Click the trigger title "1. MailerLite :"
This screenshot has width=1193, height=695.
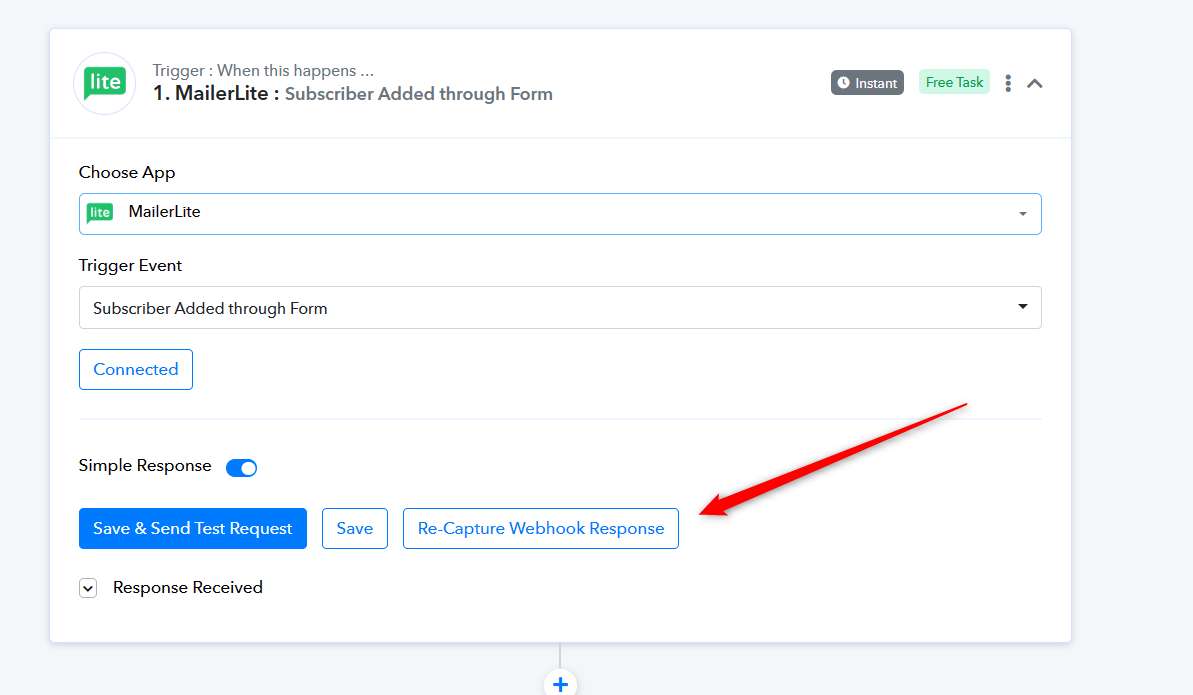[x=216, y=94]
